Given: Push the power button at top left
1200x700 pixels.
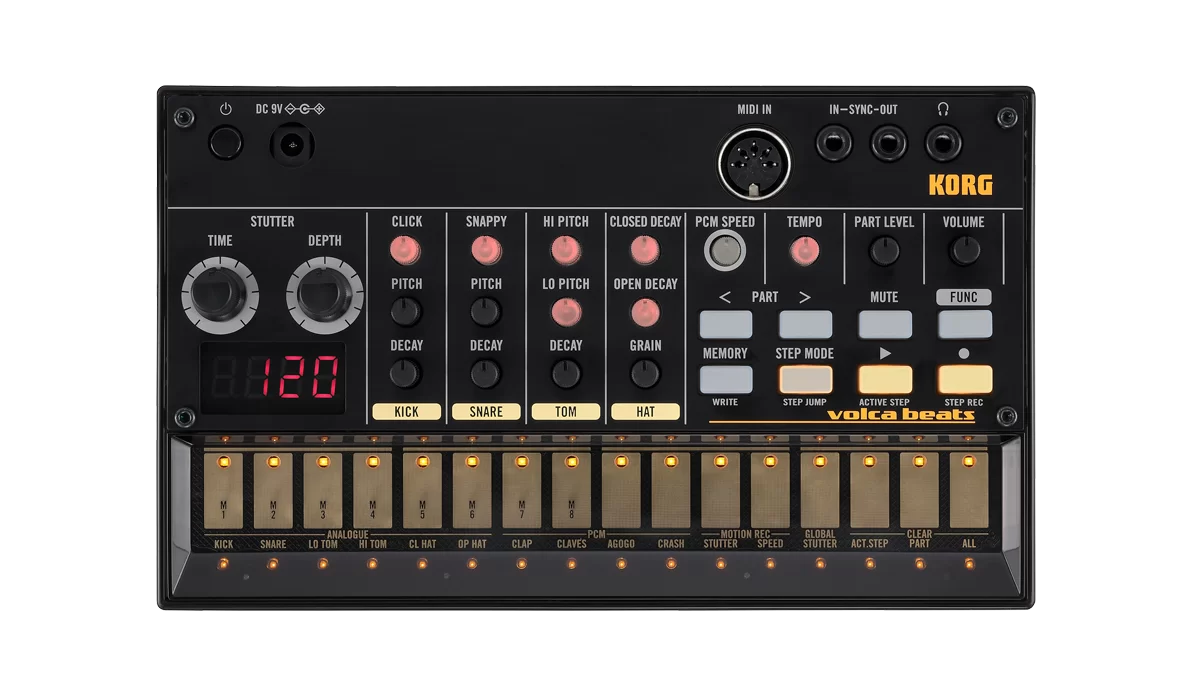Looking at the screenshot, I should tap(226, 143).
